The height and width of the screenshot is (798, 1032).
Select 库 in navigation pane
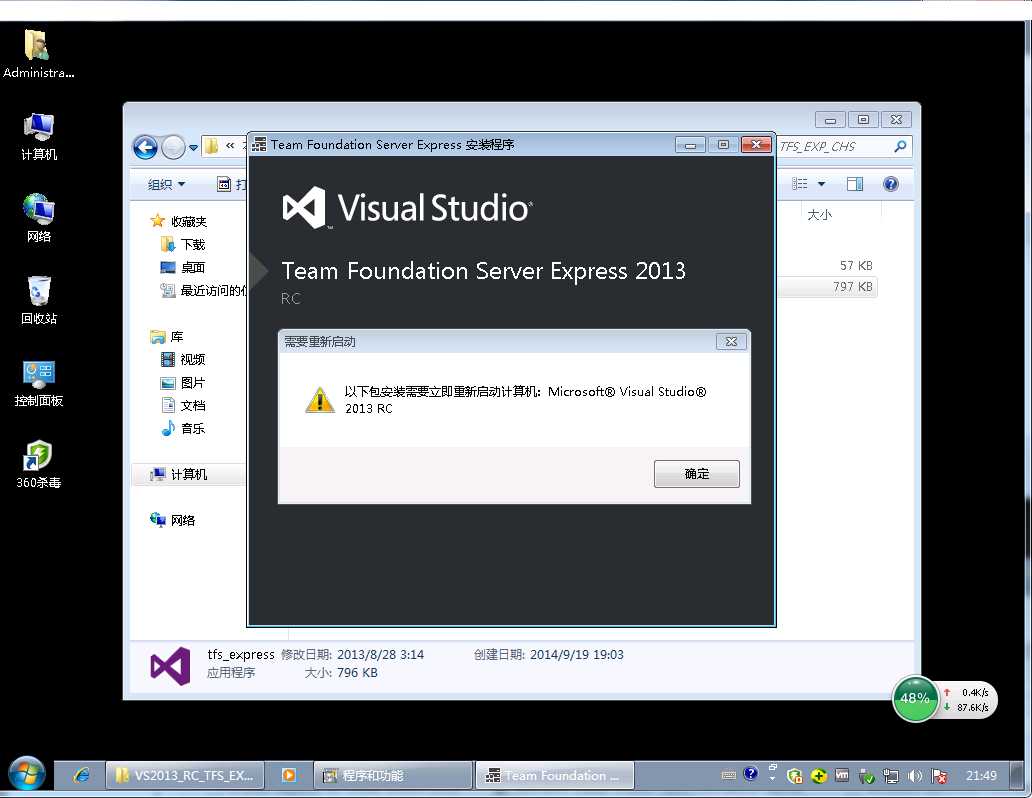tap(167, 336)
